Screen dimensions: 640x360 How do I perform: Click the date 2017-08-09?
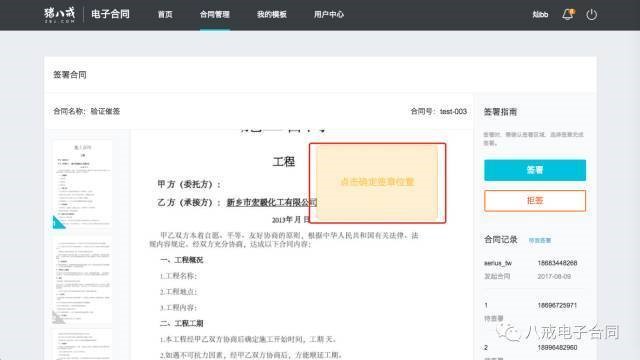pos(554,276)
